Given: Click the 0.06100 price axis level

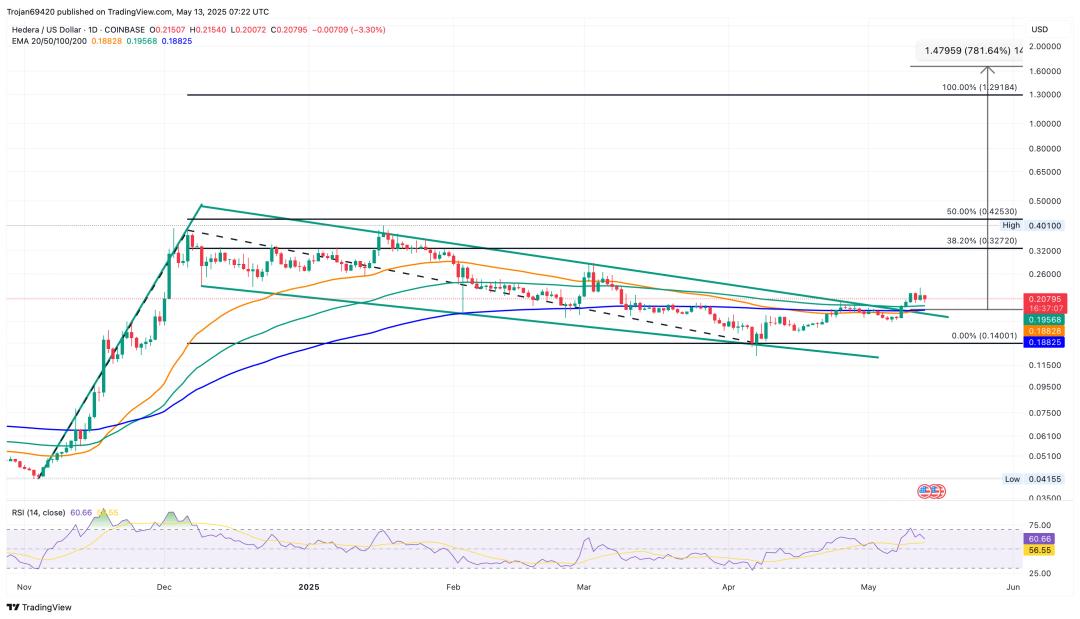Looking at the screenshot, I should tap(1045, 436).
